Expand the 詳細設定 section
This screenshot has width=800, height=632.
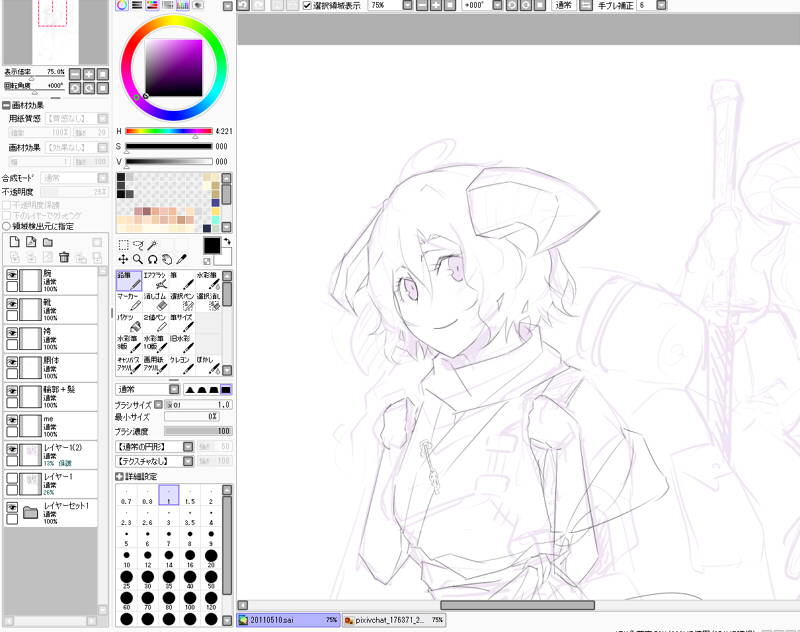click(x=119, y=476)
